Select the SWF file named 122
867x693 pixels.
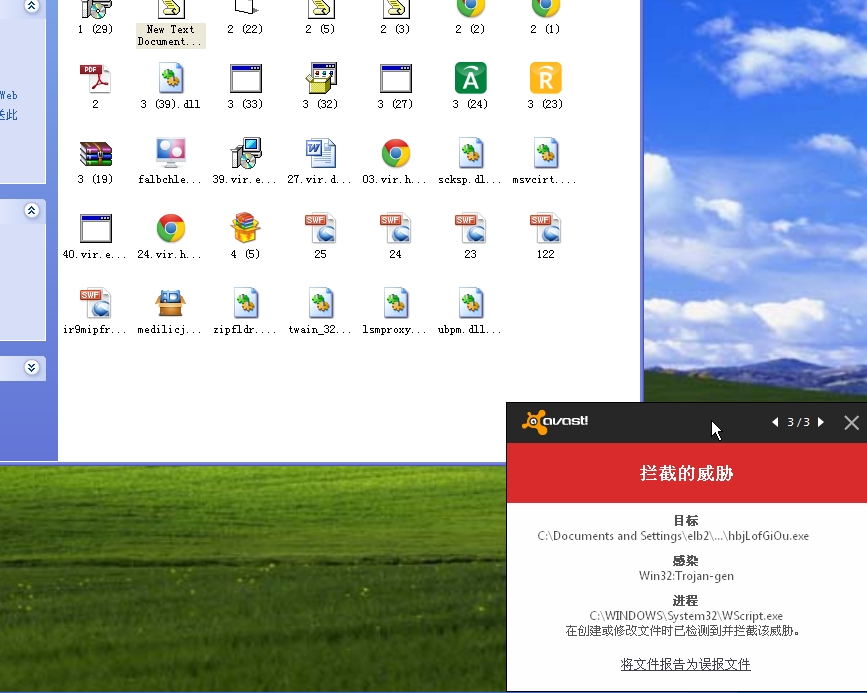click(545, 229)
